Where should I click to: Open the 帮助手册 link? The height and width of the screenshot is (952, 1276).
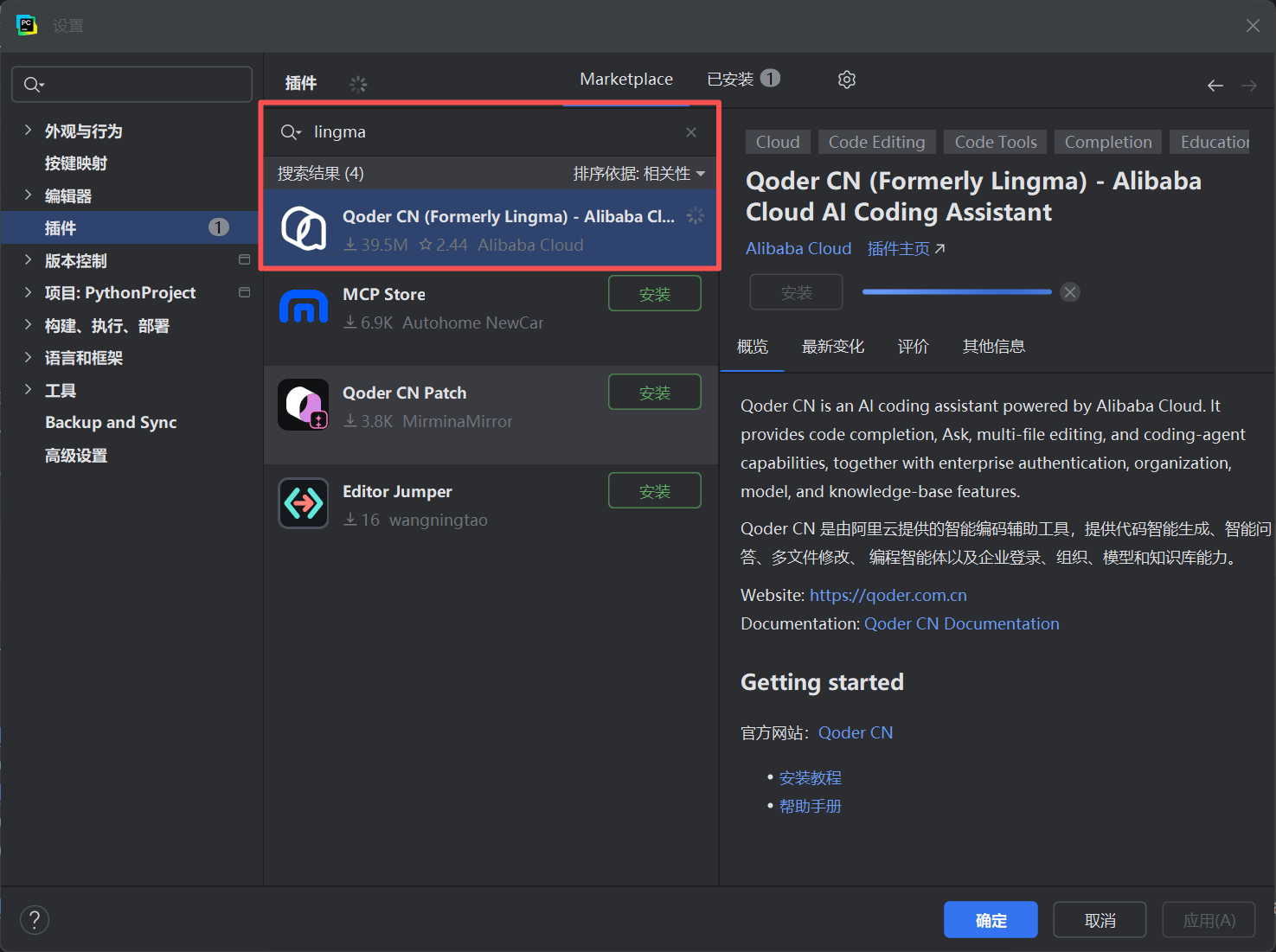tap(811, 807)
